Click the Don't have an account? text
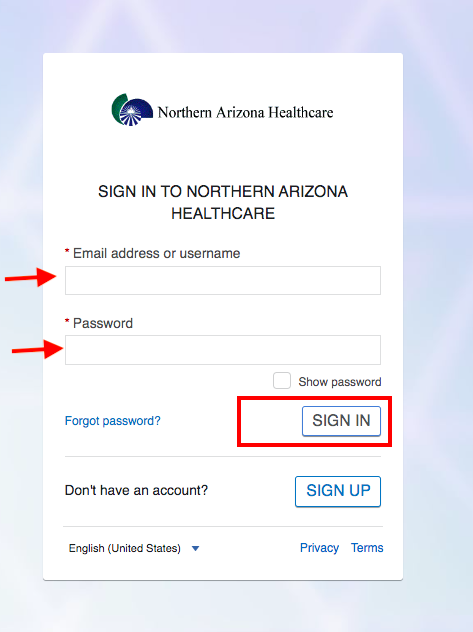The height and width of the screenshot is (632, 473). click(x=136, y=490)
